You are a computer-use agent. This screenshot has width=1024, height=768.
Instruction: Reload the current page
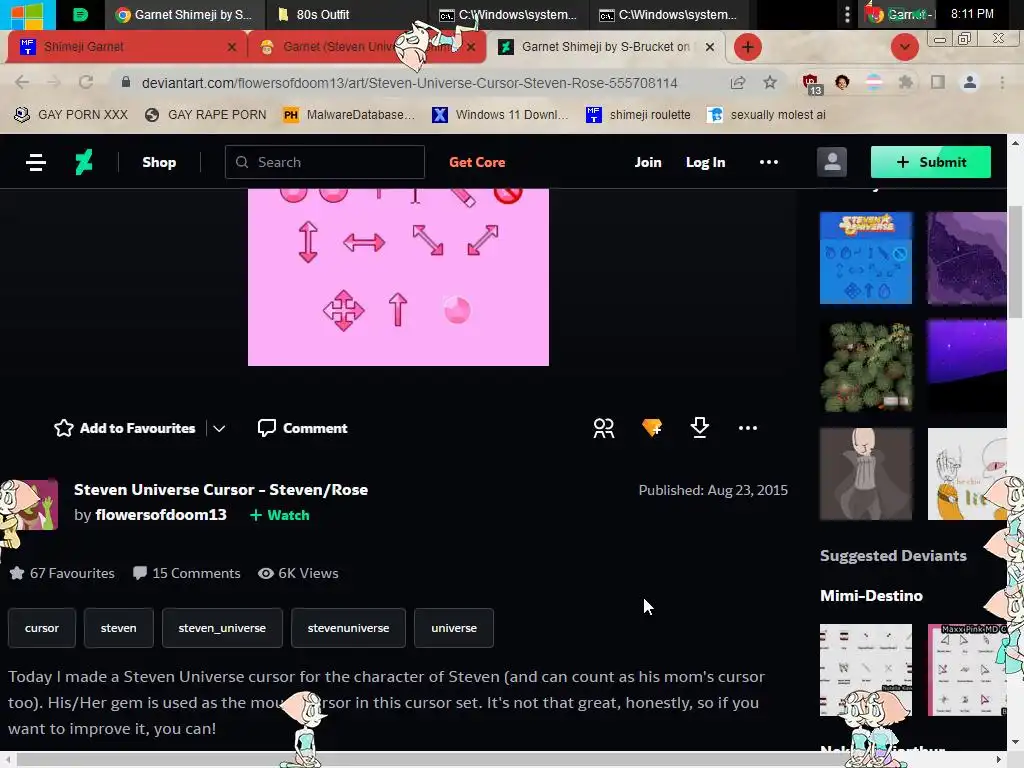point(86,82)
